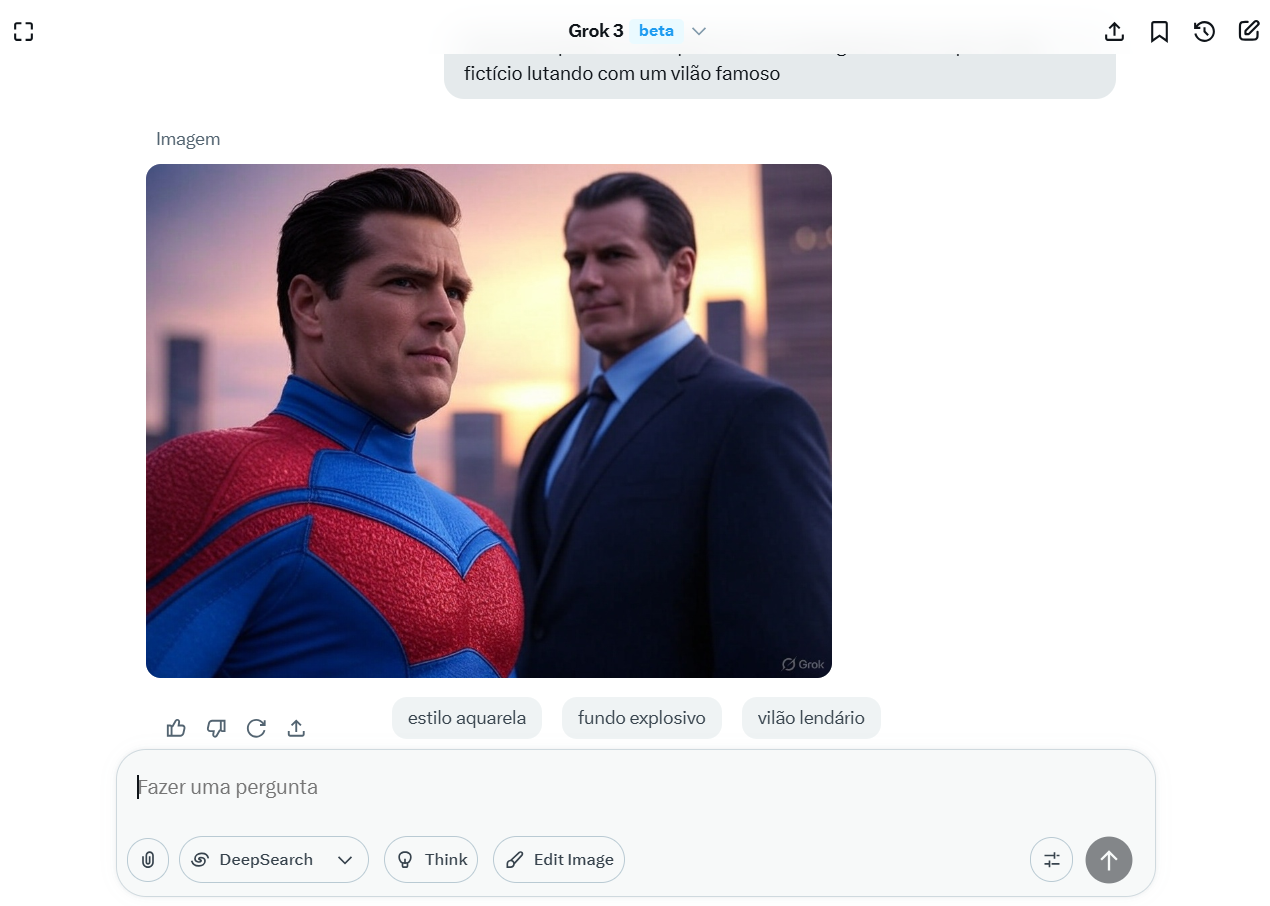
Task: Click the 'beta' badge label
Action: click(x=656, y=31)
